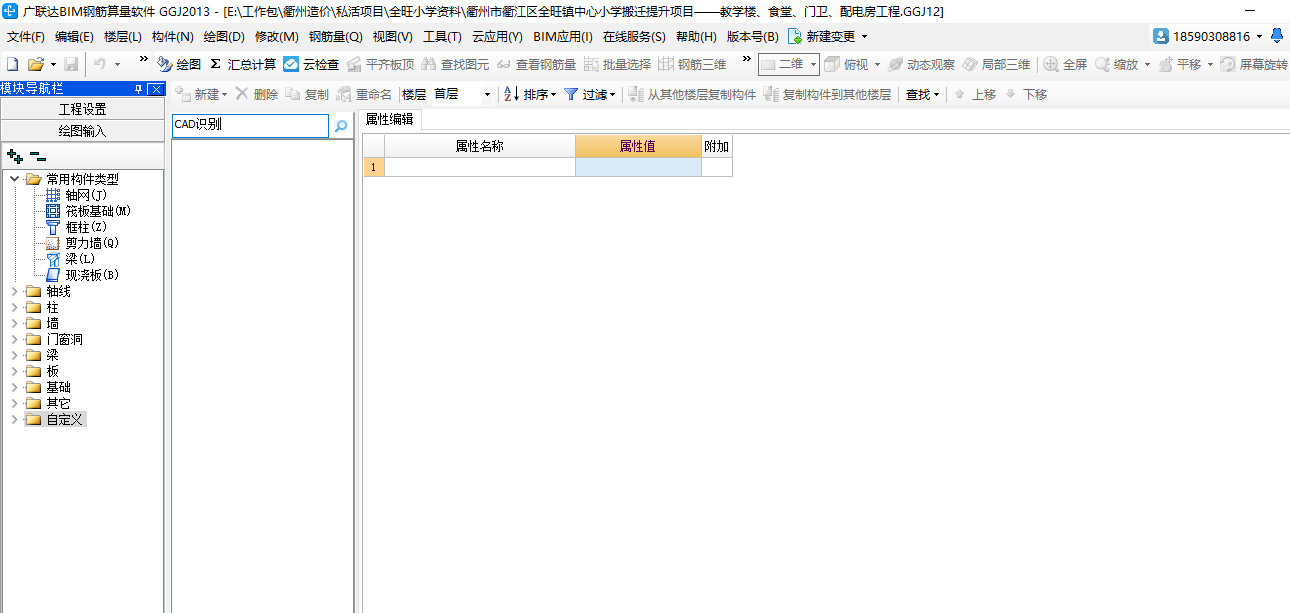Select 现浇板(B) tree item

coord(92,274)
